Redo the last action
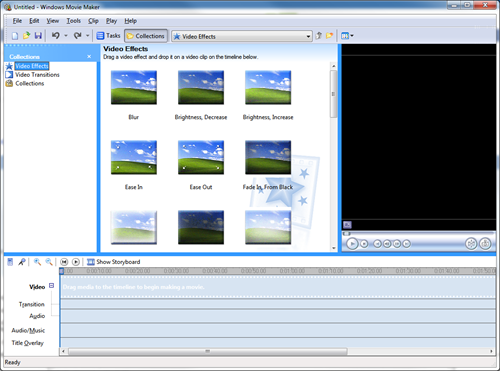 tap(77, 36)
